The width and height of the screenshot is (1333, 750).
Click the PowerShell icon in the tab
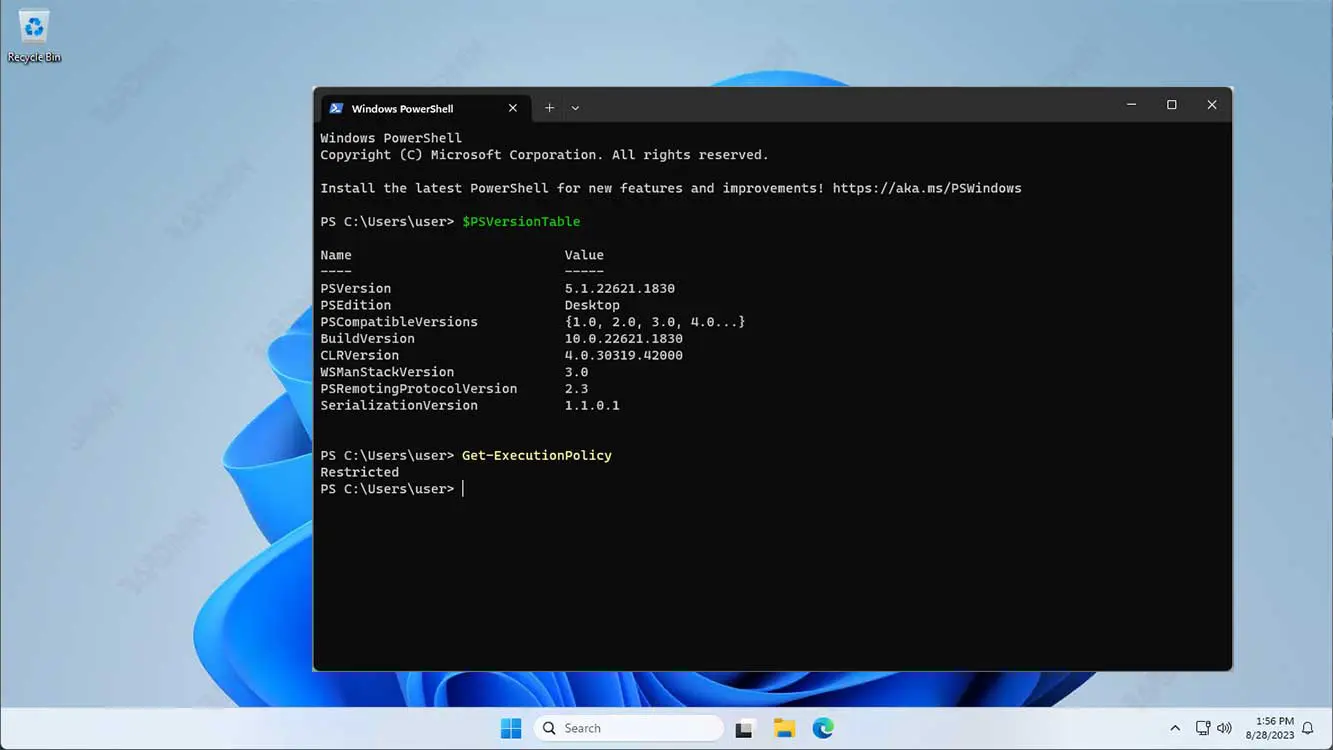337,108
